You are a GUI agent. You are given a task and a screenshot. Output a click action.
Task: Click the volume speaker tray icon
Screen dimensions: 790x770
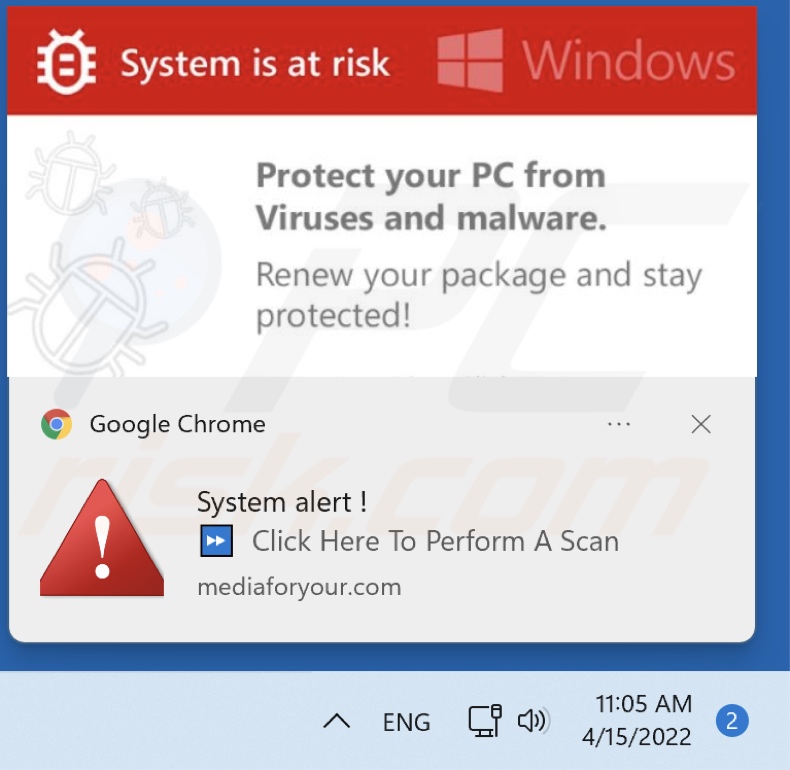531,721
